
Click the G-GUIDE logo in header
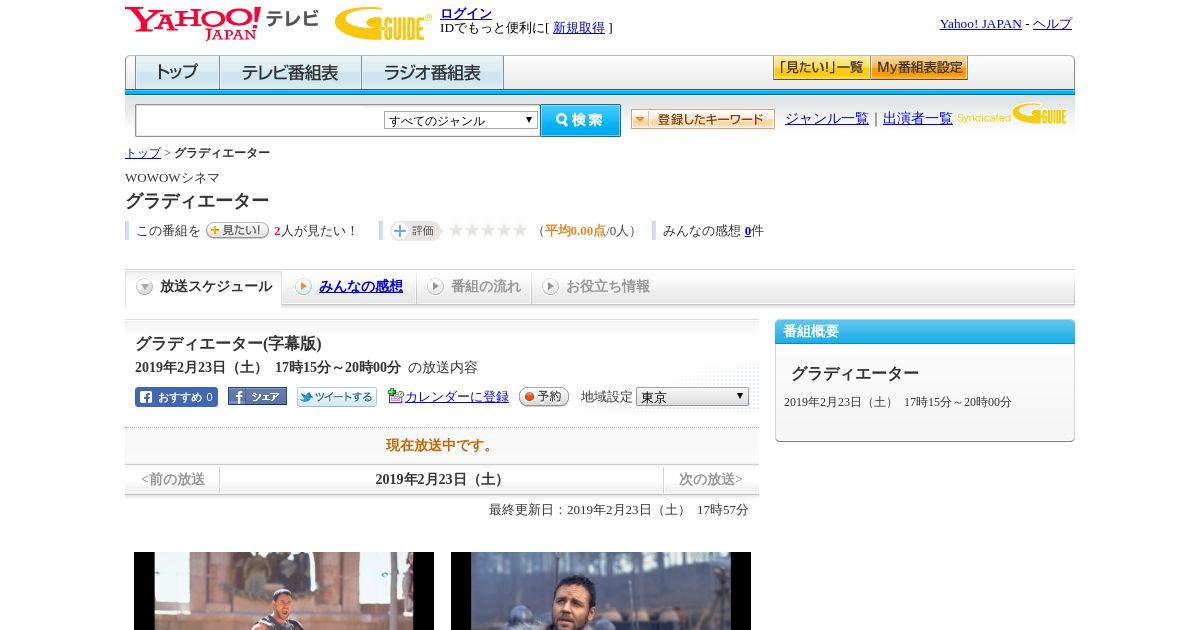point(382,23)
